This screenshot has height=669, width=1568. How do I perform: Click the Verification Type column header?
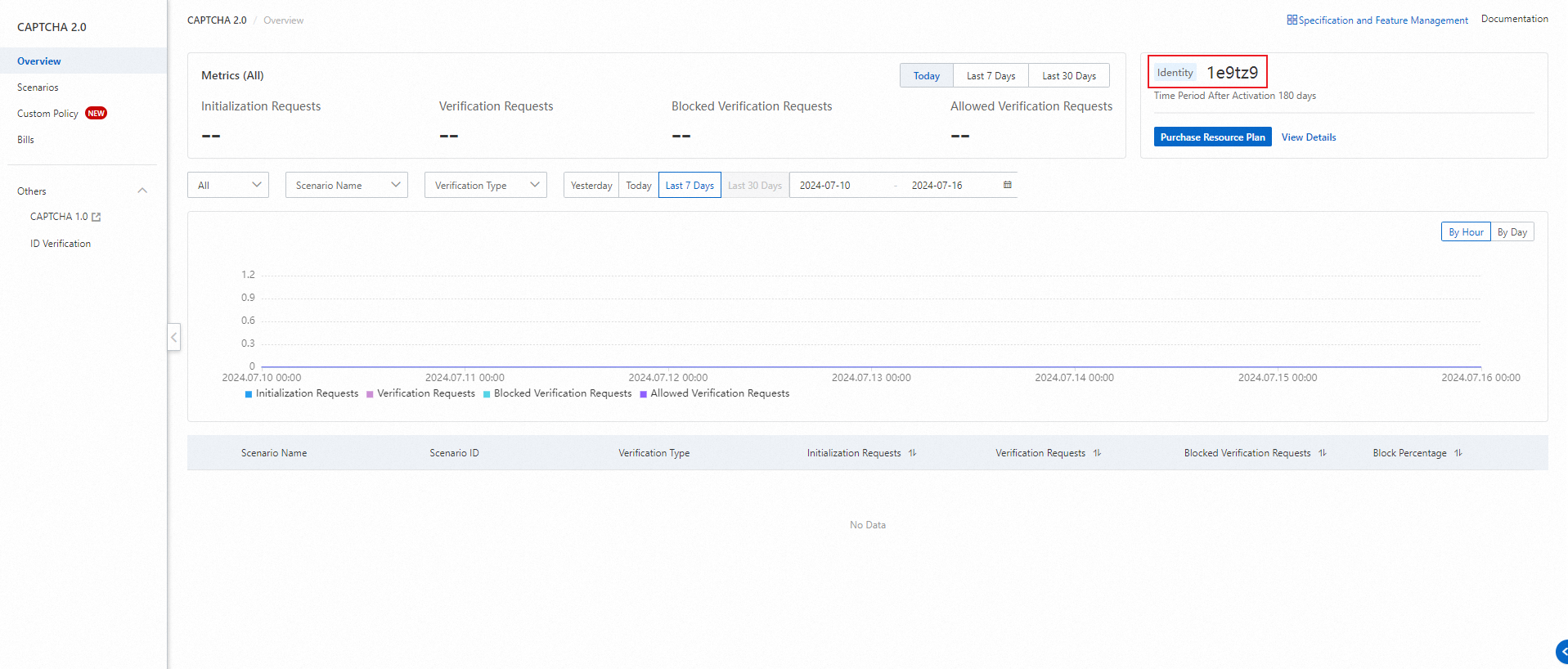click(654, 453)
